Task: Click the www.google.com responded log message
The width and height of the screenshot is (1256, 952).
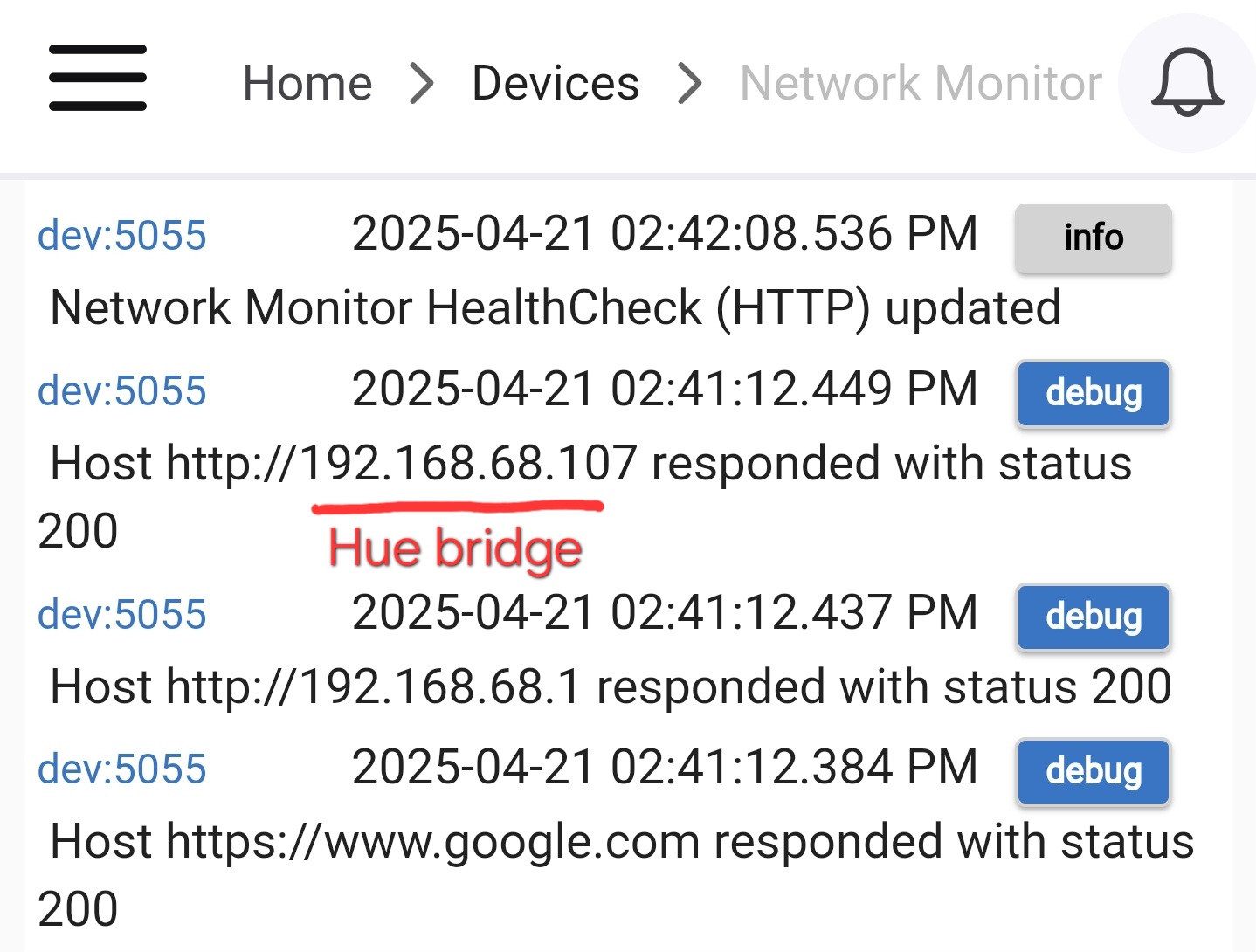Action: tap(616, 875)
